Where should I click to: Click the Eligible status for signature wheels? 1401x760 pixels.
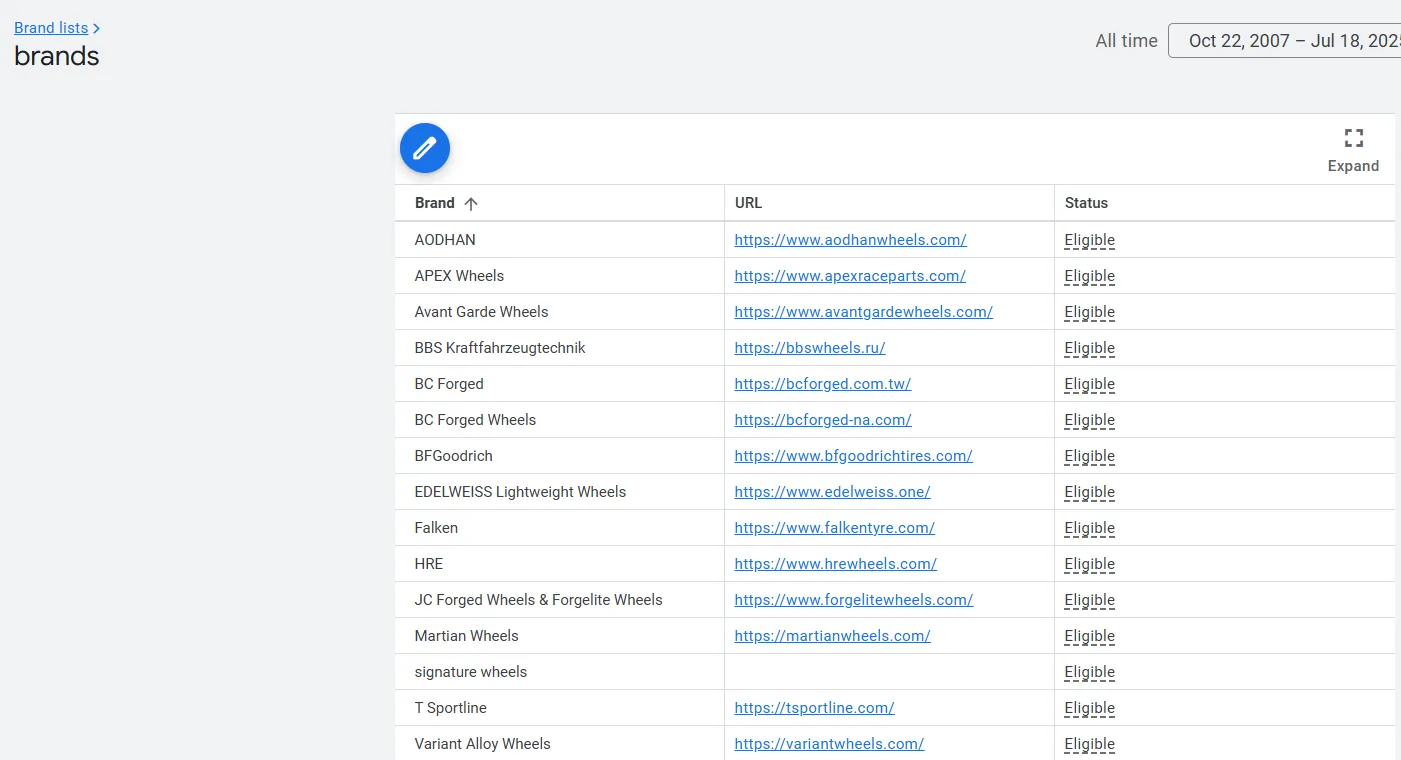(1089, 671)
